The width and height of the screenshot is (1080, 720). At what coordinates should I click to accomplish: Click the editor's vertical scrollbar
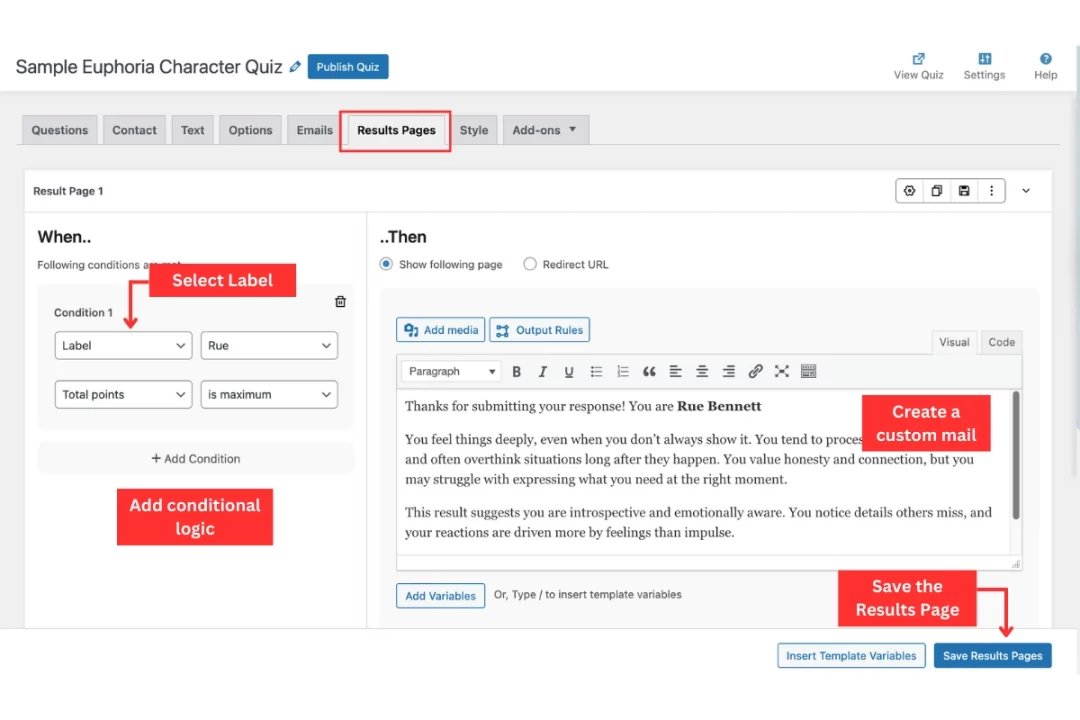(x=1016, y=455)
